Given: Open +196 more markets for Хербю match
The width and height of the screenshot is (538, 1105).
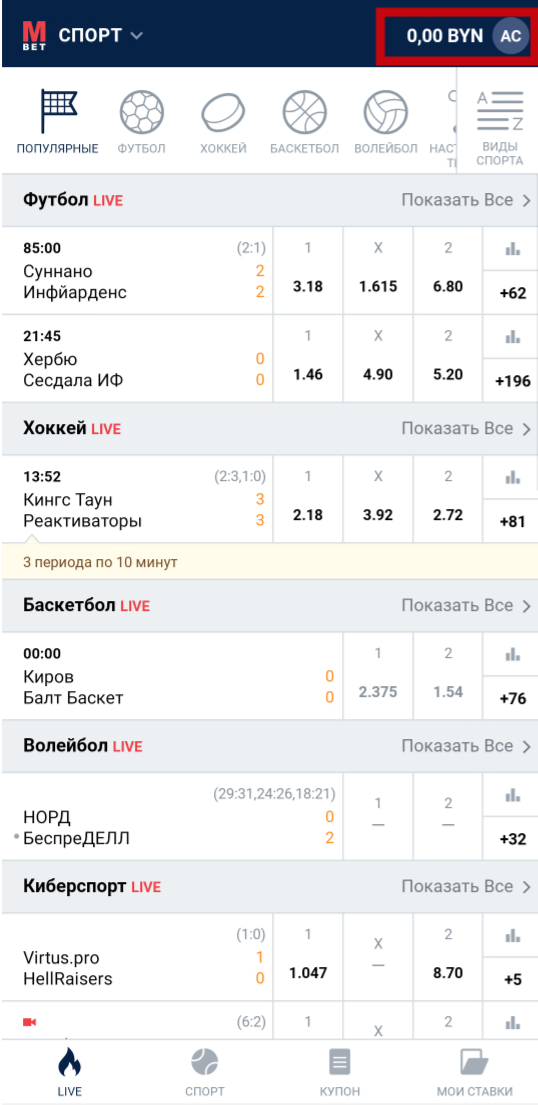Looking at the screenshot, I should [x=511, y=381].
